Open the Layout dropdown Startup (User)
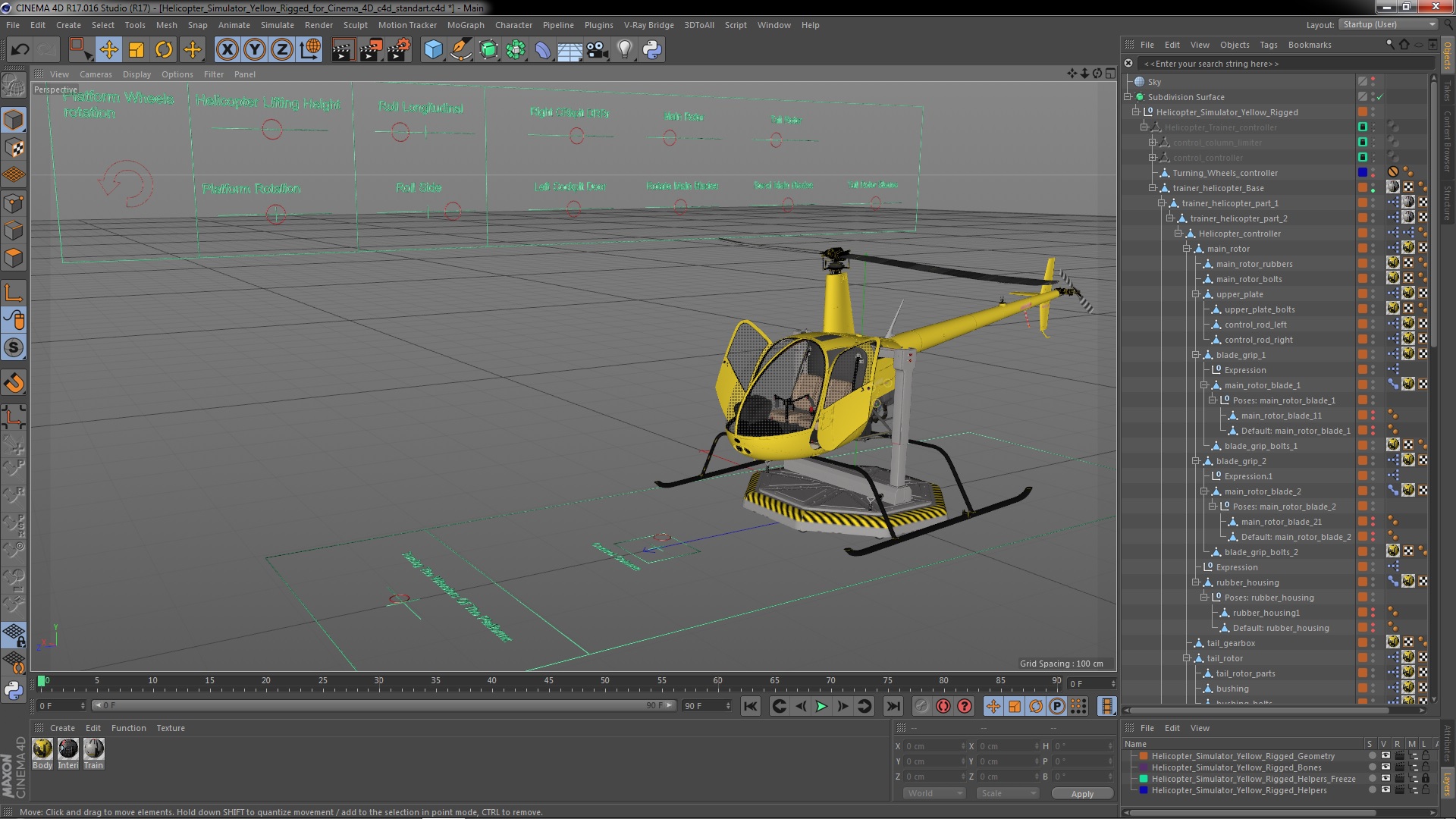 (1388, 24)
